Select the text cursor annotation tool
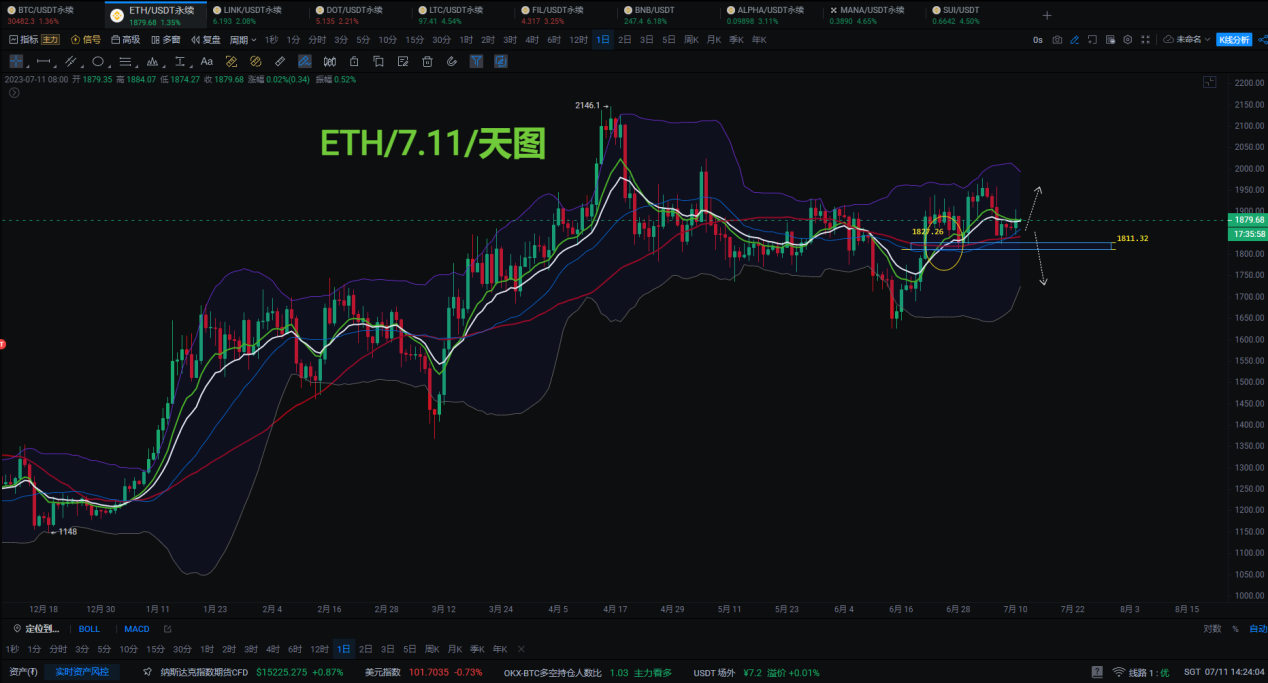Screen dimensions: 1268x683 [180, 61]
